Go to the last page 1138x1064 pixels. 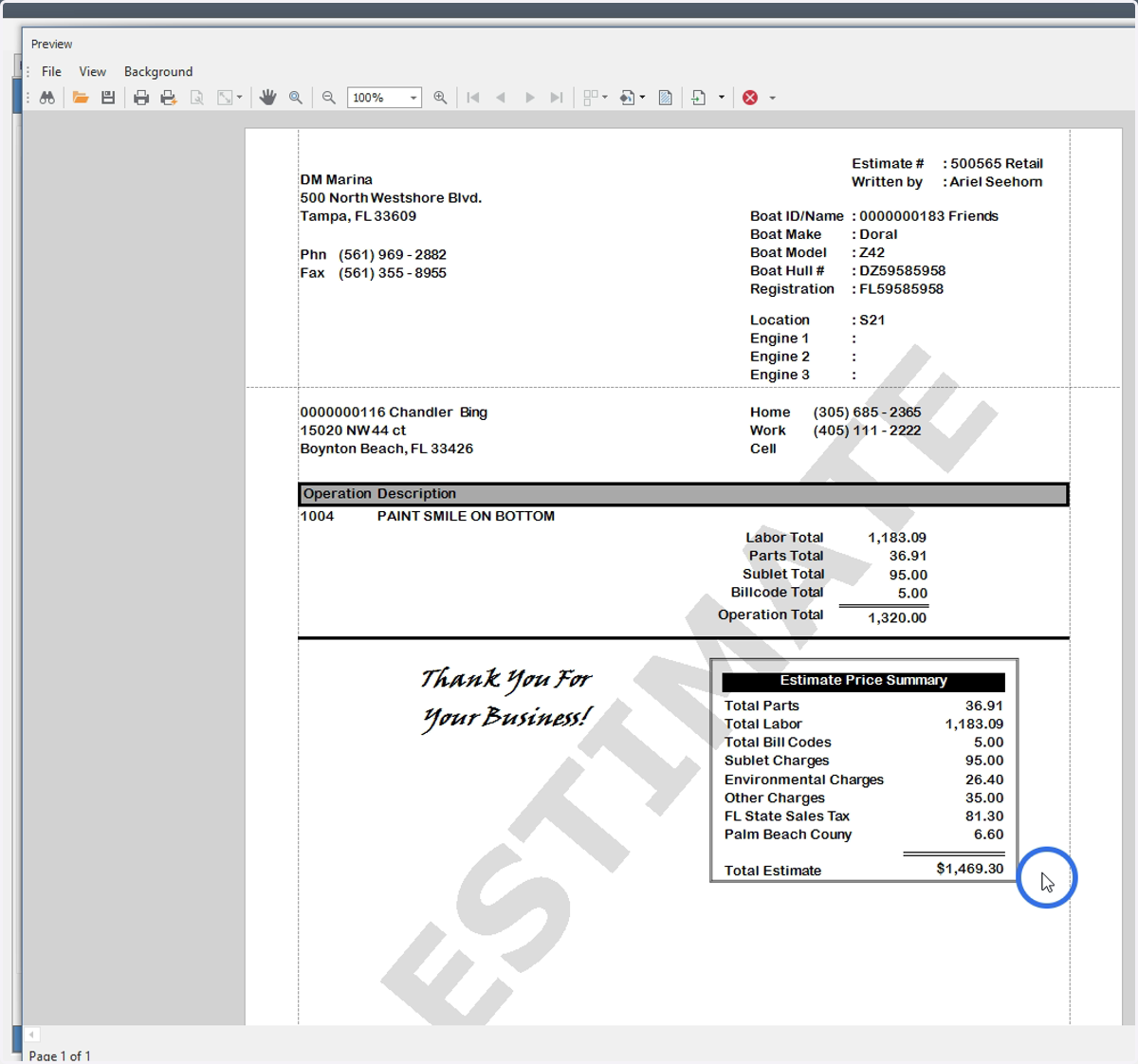pos(557,98)
